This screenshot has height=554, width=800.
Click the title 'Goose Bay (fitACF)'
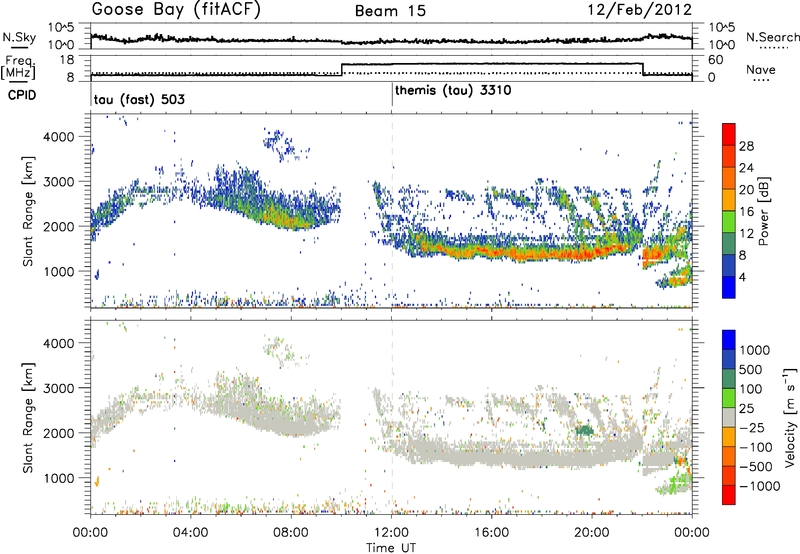tap(176, 10)
